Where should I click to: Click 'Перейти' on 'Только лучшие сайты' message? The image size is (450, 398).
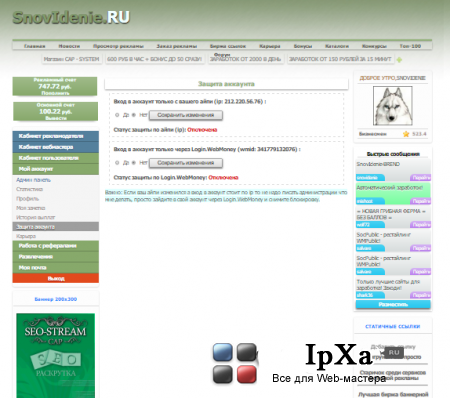tap(421, 295)
